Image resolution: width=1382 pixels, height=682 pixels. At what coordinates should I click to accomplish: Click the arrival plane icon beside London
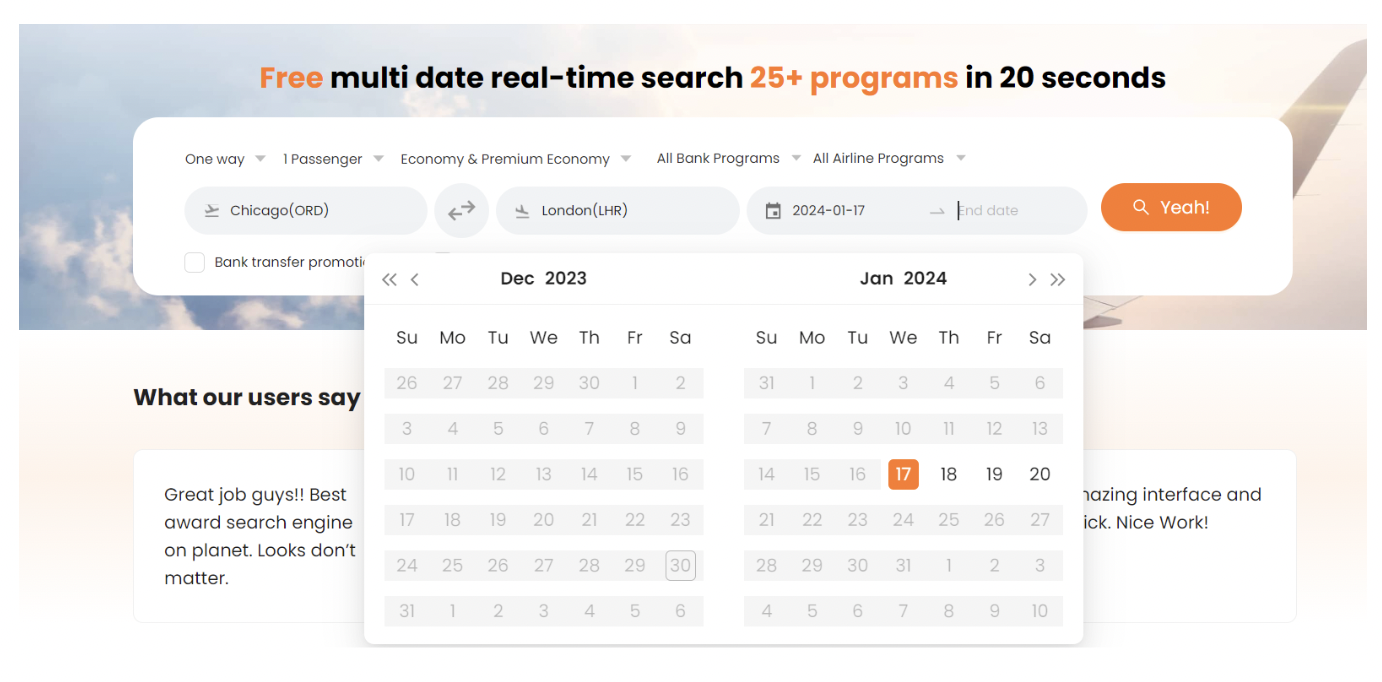pyautogui.click(x=522, y=211)
